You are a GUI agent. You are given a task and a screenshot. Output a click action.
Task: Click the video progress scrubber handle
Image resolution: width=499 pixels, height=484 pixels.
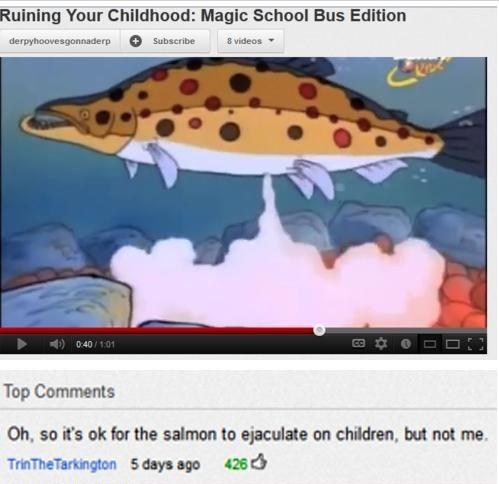[319, 330]
